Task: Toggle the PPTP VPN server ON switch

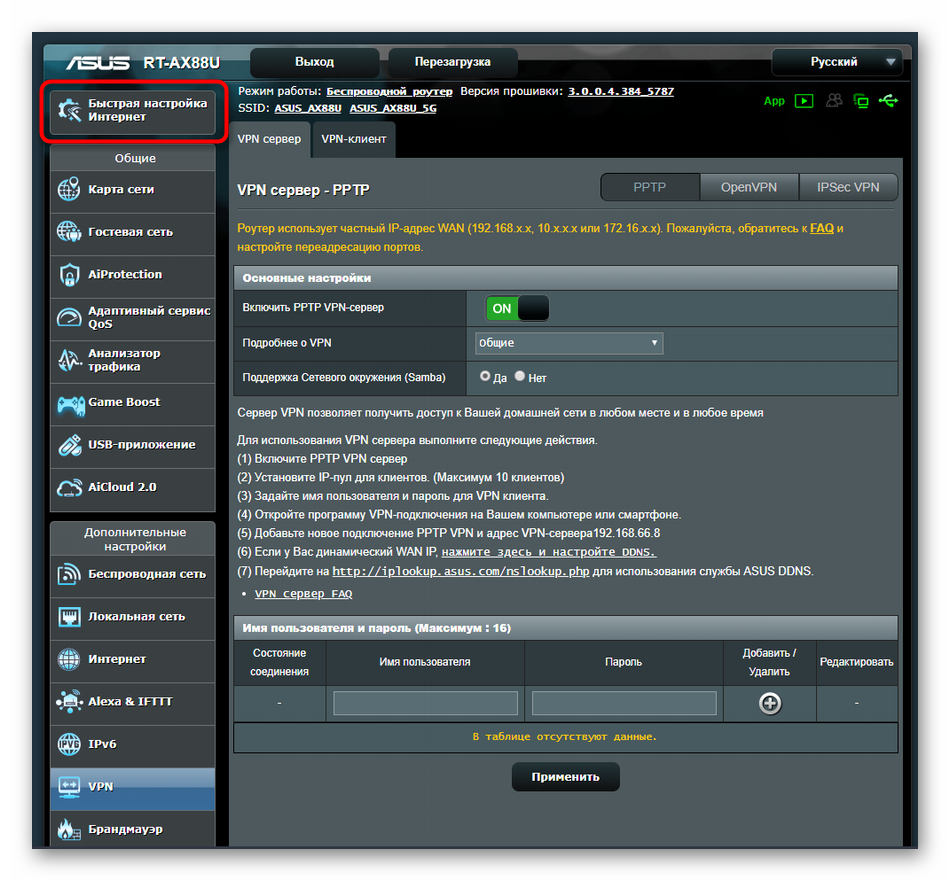Action: point(517,309)
